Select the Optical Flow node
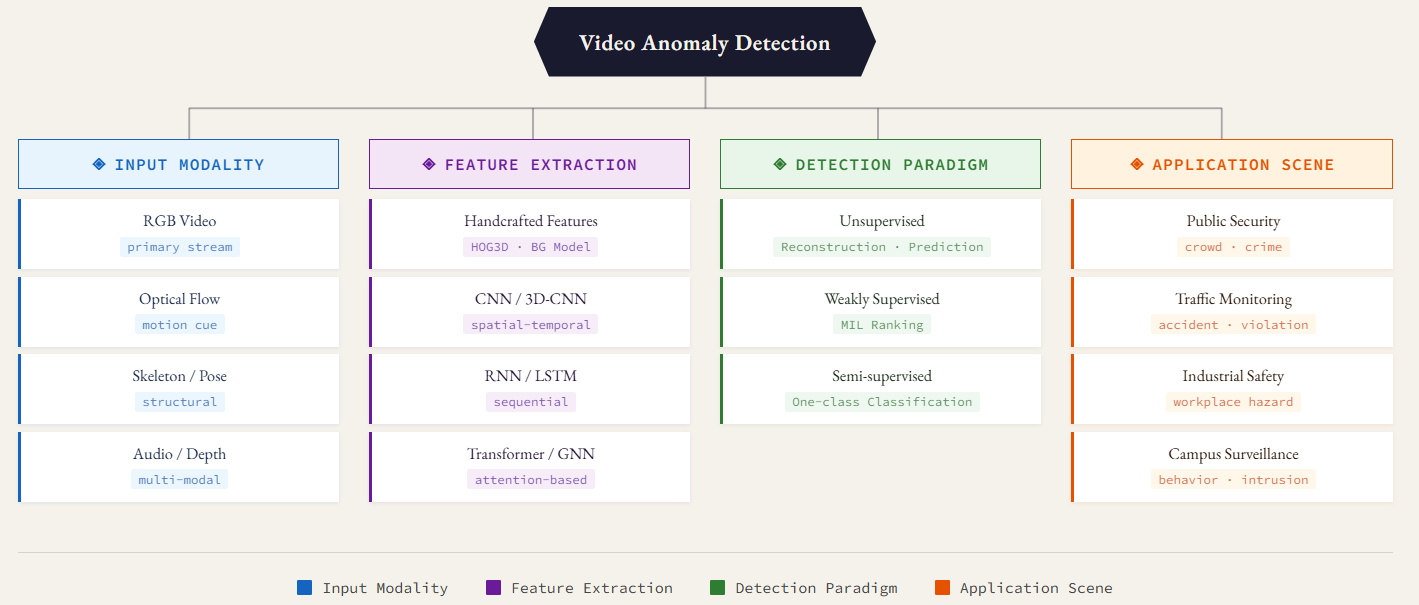 point(180,311)
